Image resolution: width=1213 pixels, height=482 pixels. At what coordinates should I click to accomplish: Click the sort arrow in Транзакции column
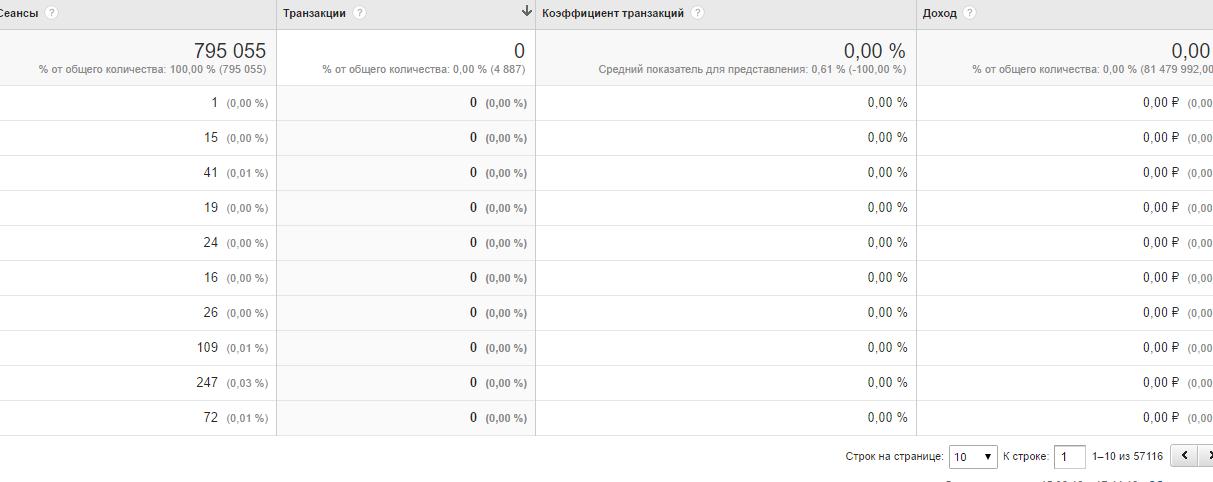click(526, 11)
